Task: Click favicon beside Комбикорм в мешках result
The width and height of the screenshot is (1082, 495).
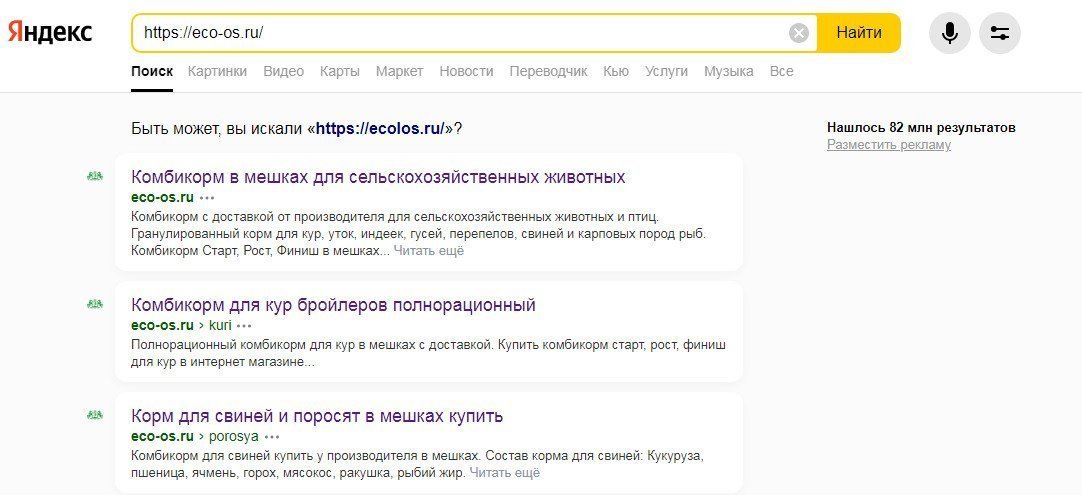Action: point(95,176)
